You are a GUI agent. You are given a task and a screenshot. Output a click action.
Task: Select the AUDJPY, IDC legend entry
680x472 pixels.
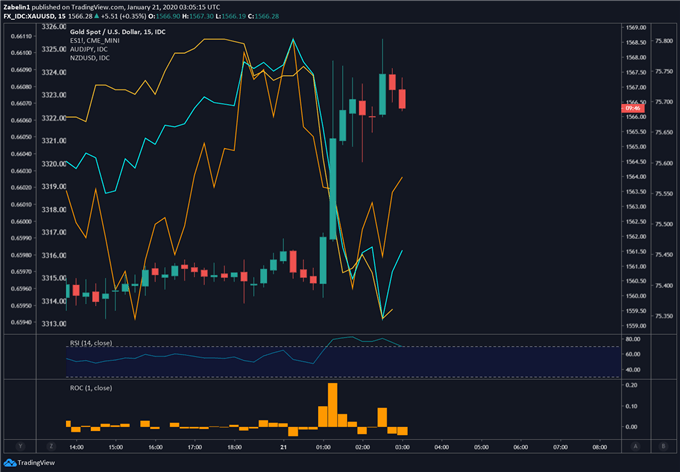click(x=89, y=49)
